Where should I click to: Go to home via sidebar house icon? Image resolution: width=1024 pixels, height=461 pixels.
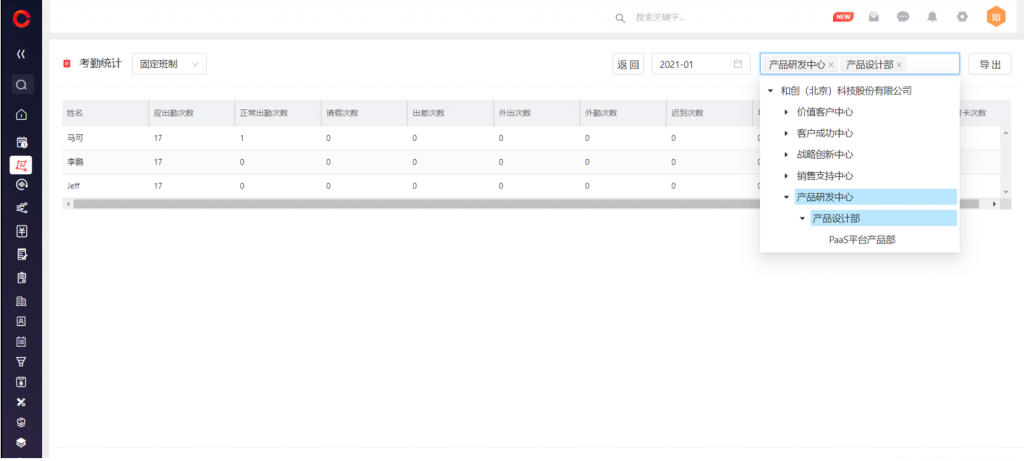point(21,114)
